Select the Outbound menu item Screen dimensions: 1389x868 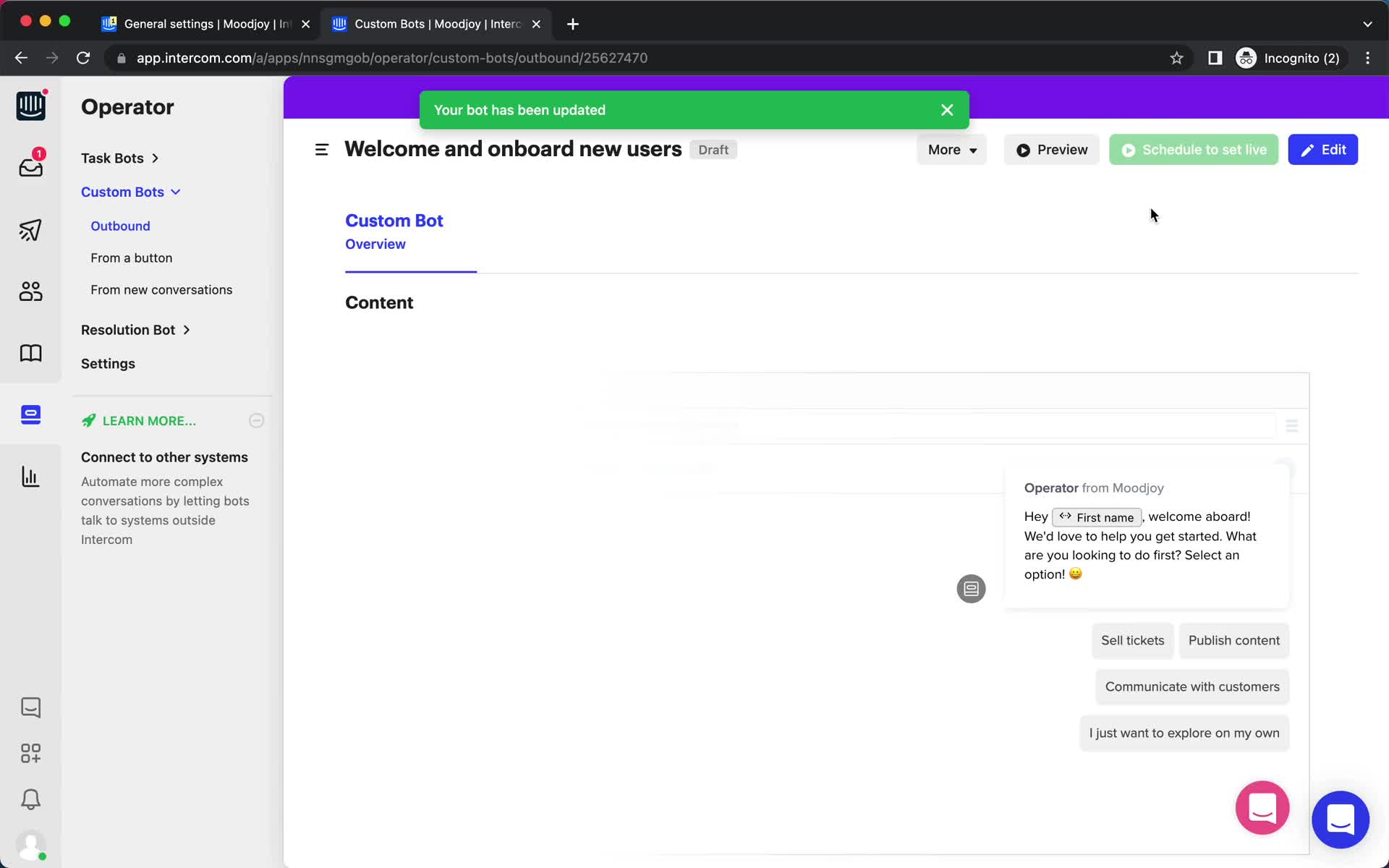119,225
